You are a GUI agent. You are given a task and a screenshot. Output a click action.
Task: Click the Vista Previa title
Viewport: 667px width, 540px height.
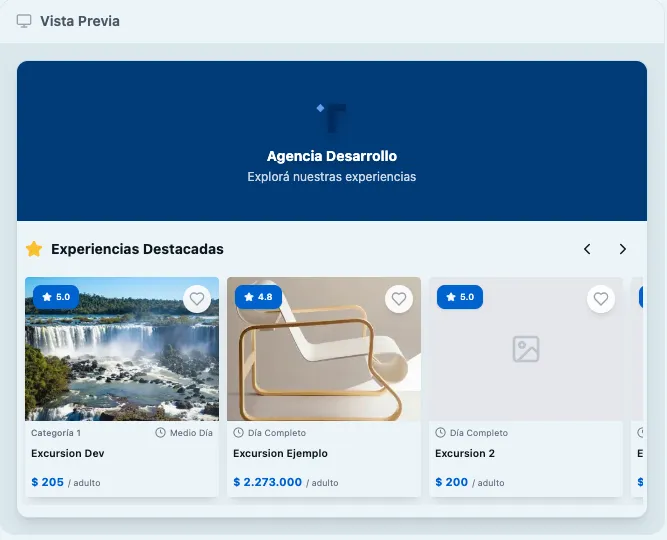click(x=80, y=21)
